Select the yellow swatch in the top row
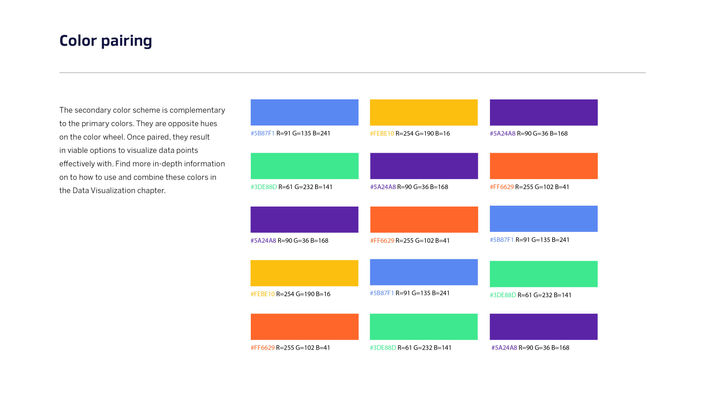Viewport: 705px width, 397px height. [x=424, y=112]
